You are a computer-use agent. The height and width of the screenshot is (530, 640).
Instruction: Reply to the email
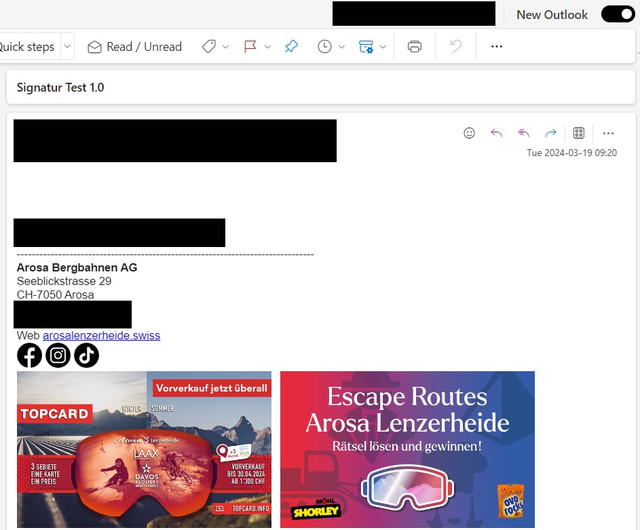496,133
